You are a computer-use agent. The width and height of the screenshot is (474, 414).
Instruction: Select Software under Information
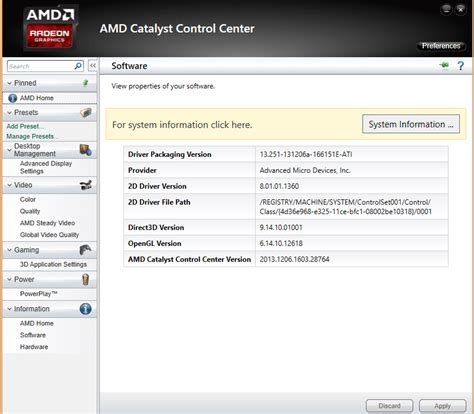(x=33, y=335)
